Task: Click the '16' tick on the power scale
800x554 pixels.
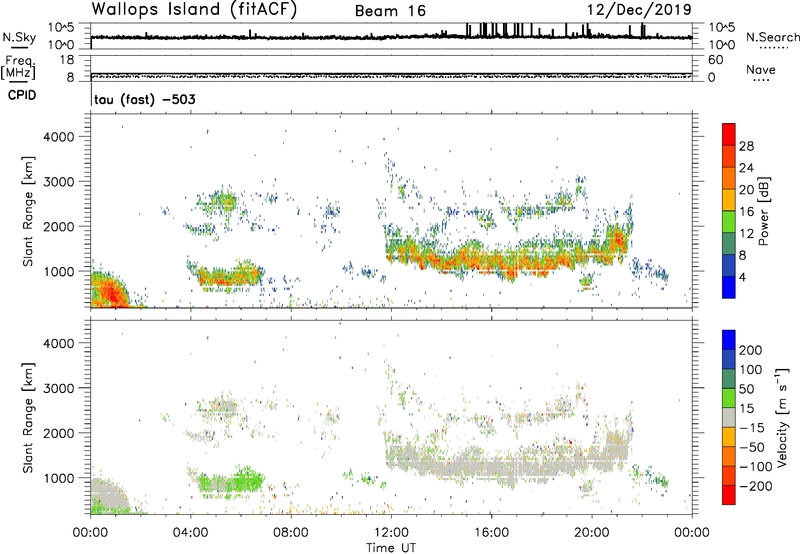Action: pos(746,212)
